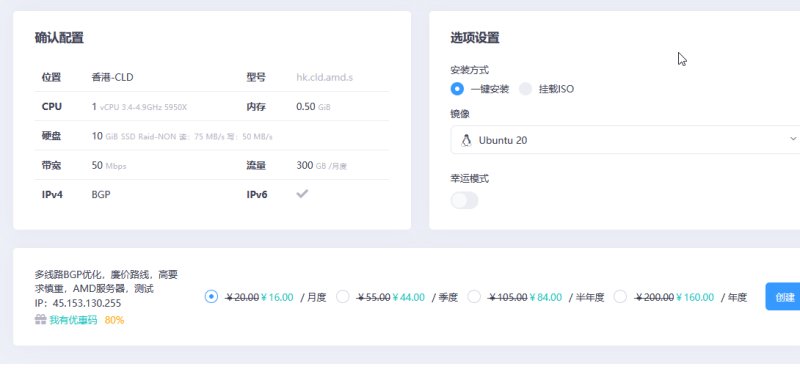Click the IP: 45.153.130.255 text
This screenshot has width=800, height=372.
(78, 303)
